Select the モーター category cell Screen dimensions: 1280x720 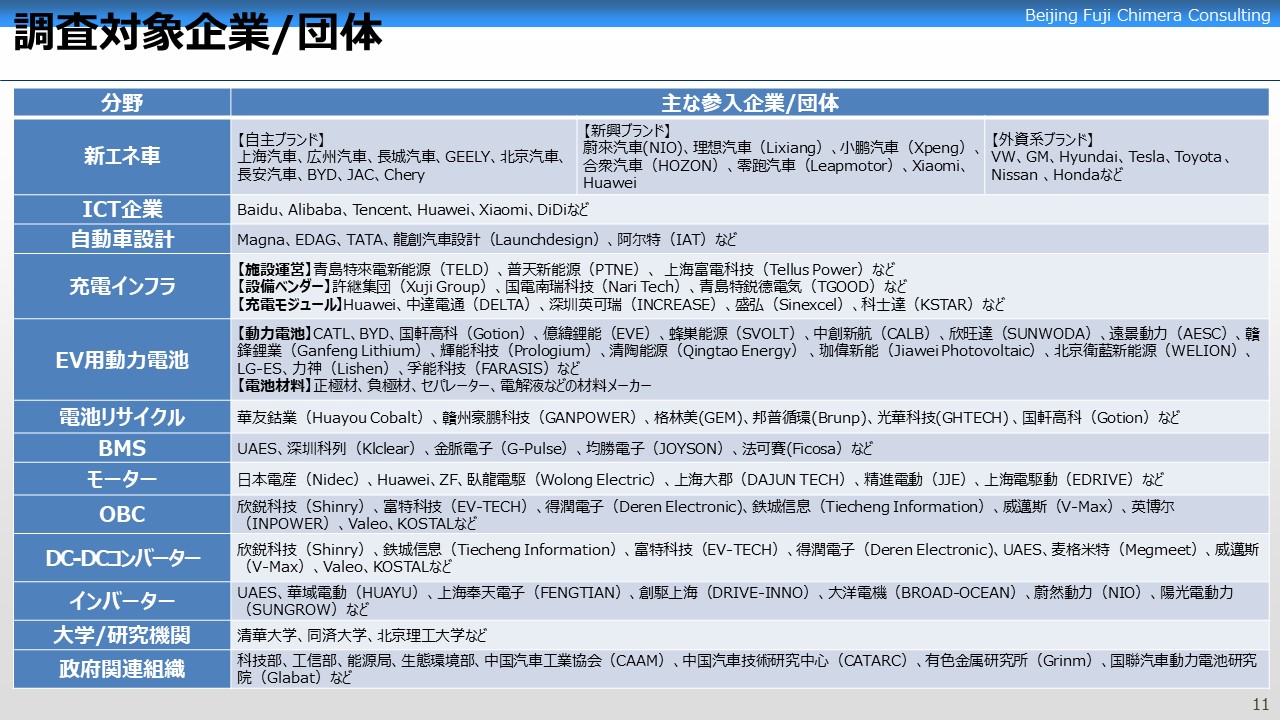click(x=122, y=479)
